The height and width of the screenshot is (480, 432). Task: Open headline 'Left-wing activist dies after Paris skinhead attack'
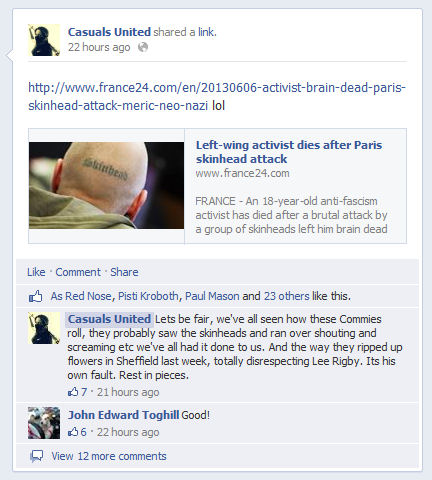tap(289, 152)
